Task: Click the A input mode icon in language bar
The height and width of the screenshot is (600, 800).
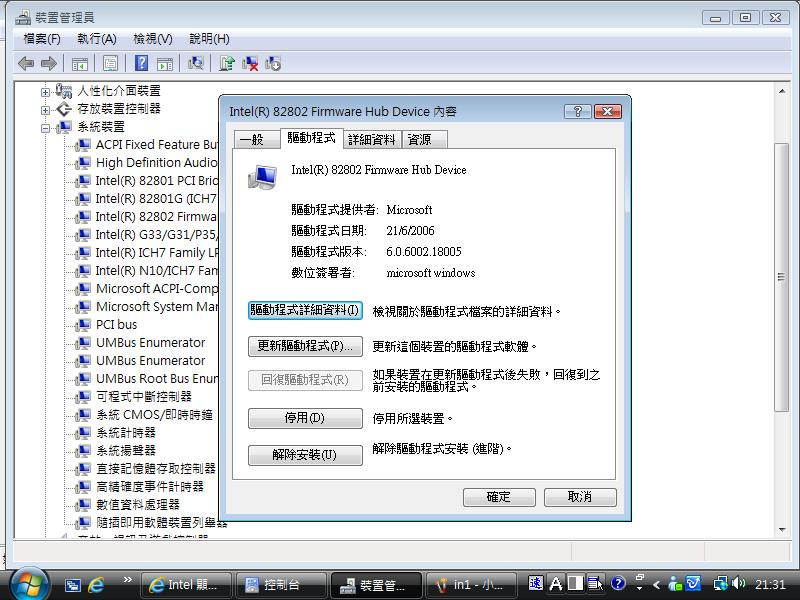Action: pyautogui.click(x=556, y=583)
